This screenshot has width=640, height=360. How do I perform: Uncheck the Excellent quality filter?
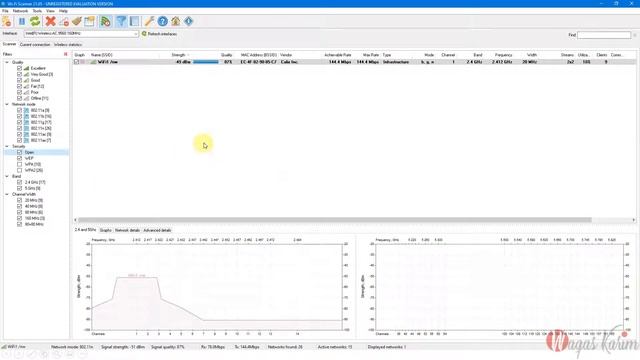click(19, 68)
